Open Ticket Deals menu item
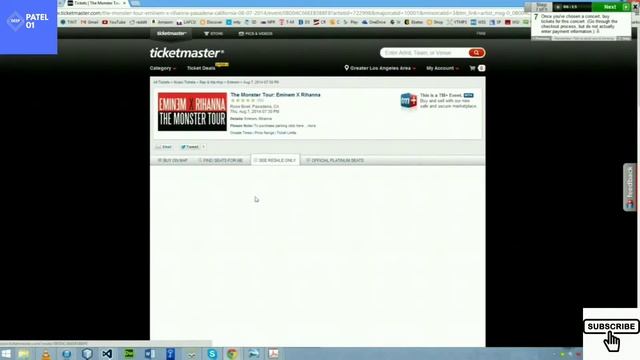This screenshot has width=640, height=360. pyautogui.click(x=201, y=68)
